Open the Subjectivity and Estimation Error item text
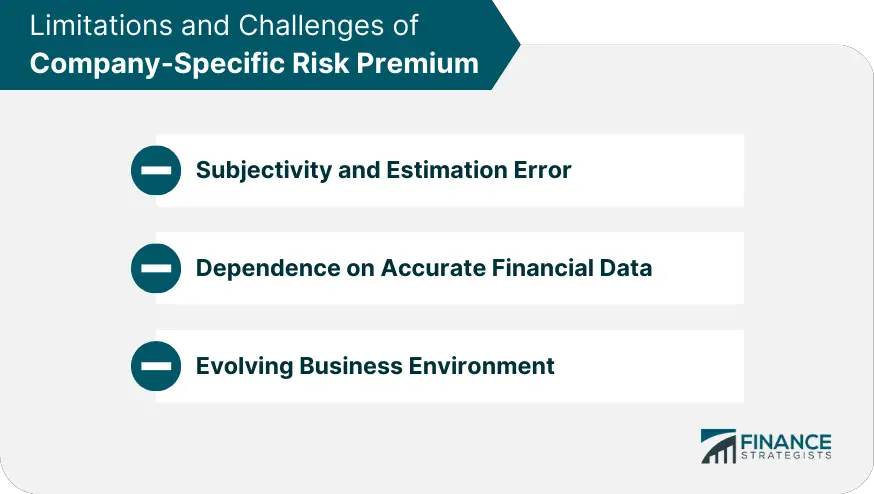 [x=383, y=170]
